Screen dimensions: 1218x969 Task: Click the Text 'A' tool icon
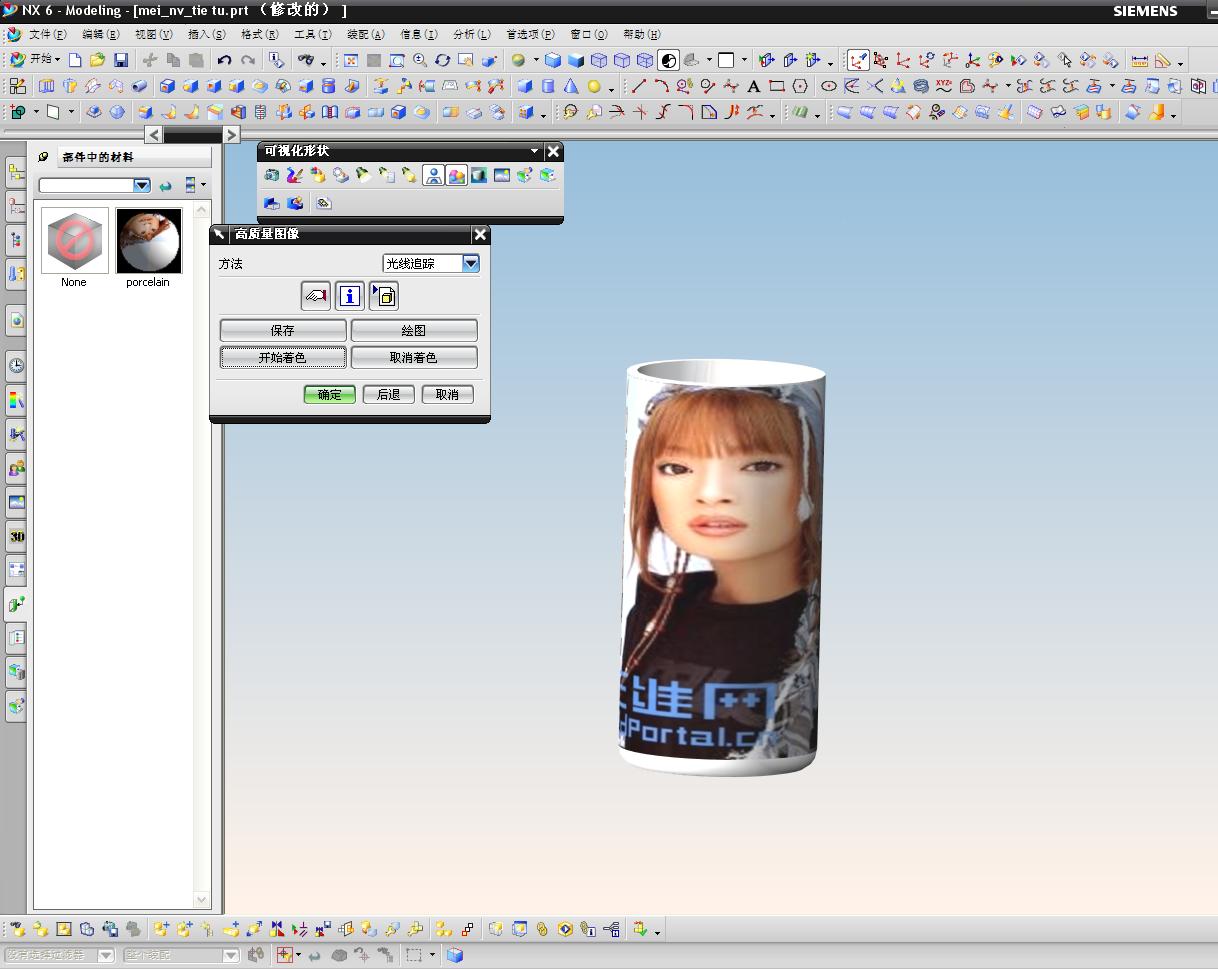pyautogui.click(x=754, y=86)
